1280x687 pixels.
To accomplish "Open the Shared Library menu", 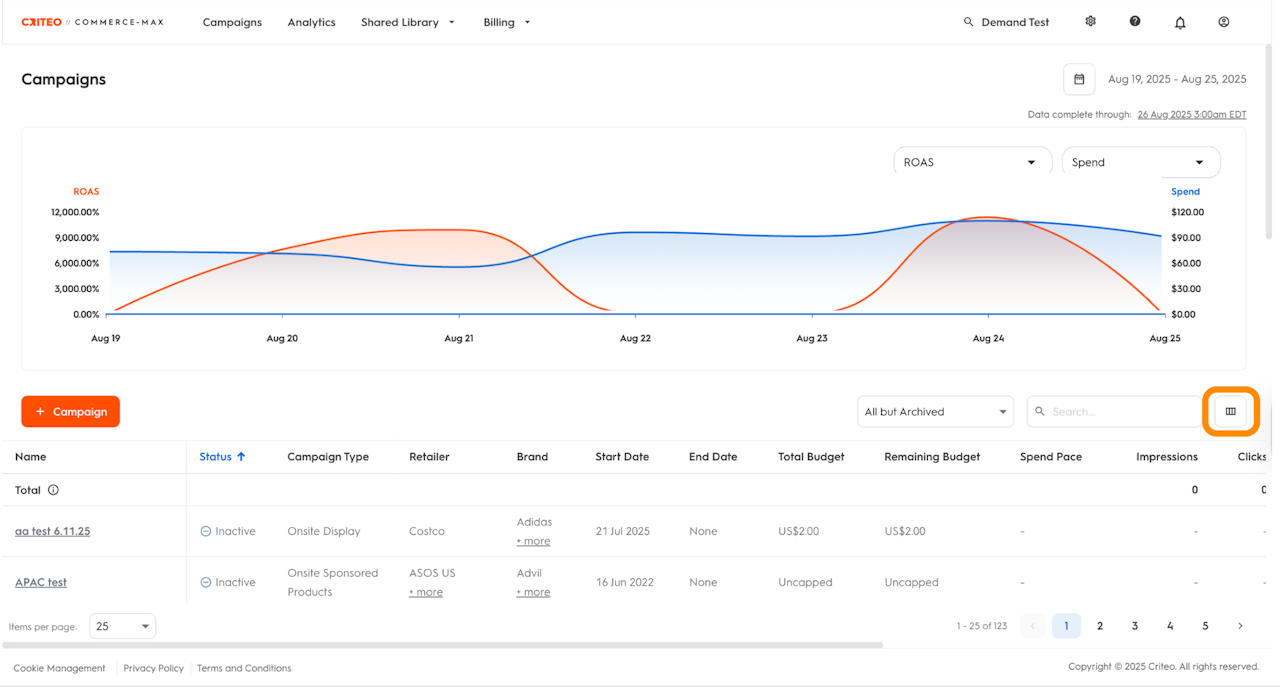I will pos(407,22).
